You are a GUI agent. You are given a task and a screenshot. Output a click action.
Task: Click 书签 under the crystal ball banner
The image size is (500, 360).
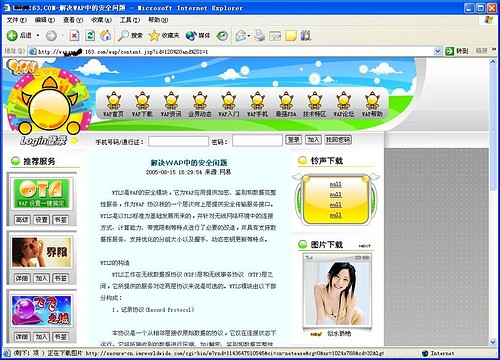point(60,337)
